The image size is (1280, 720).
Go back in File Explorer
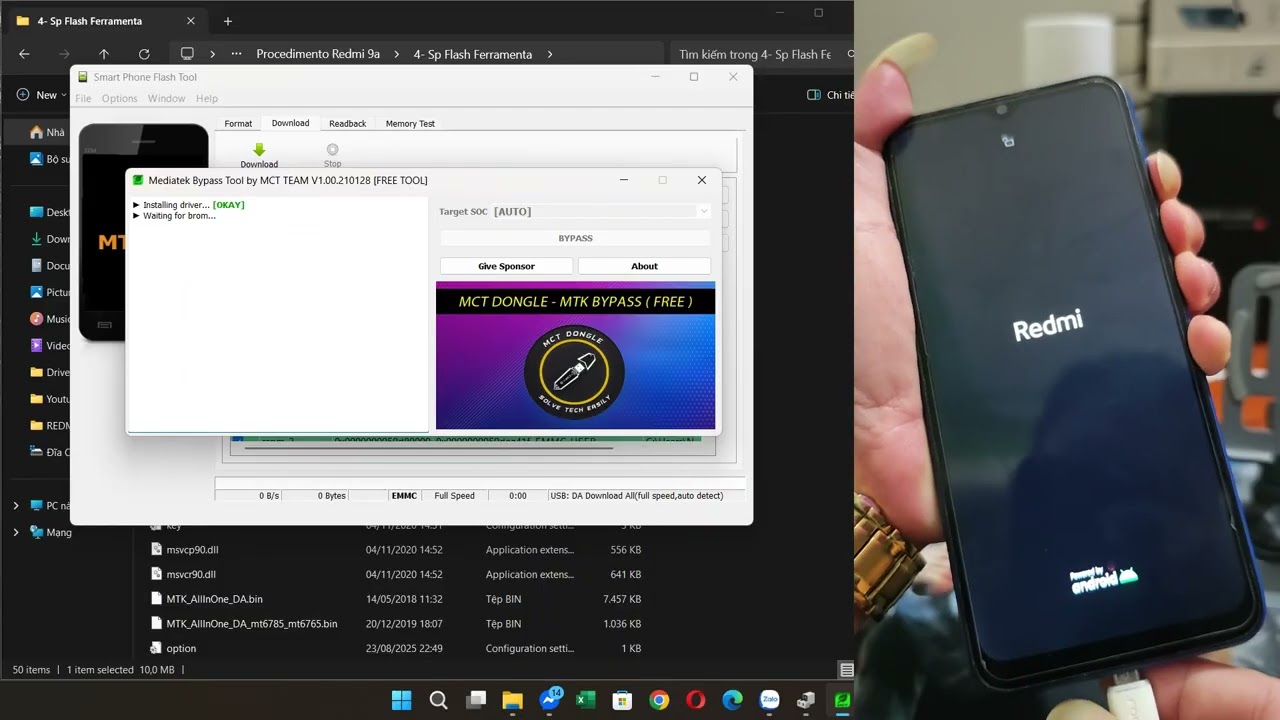coord(24,54)
